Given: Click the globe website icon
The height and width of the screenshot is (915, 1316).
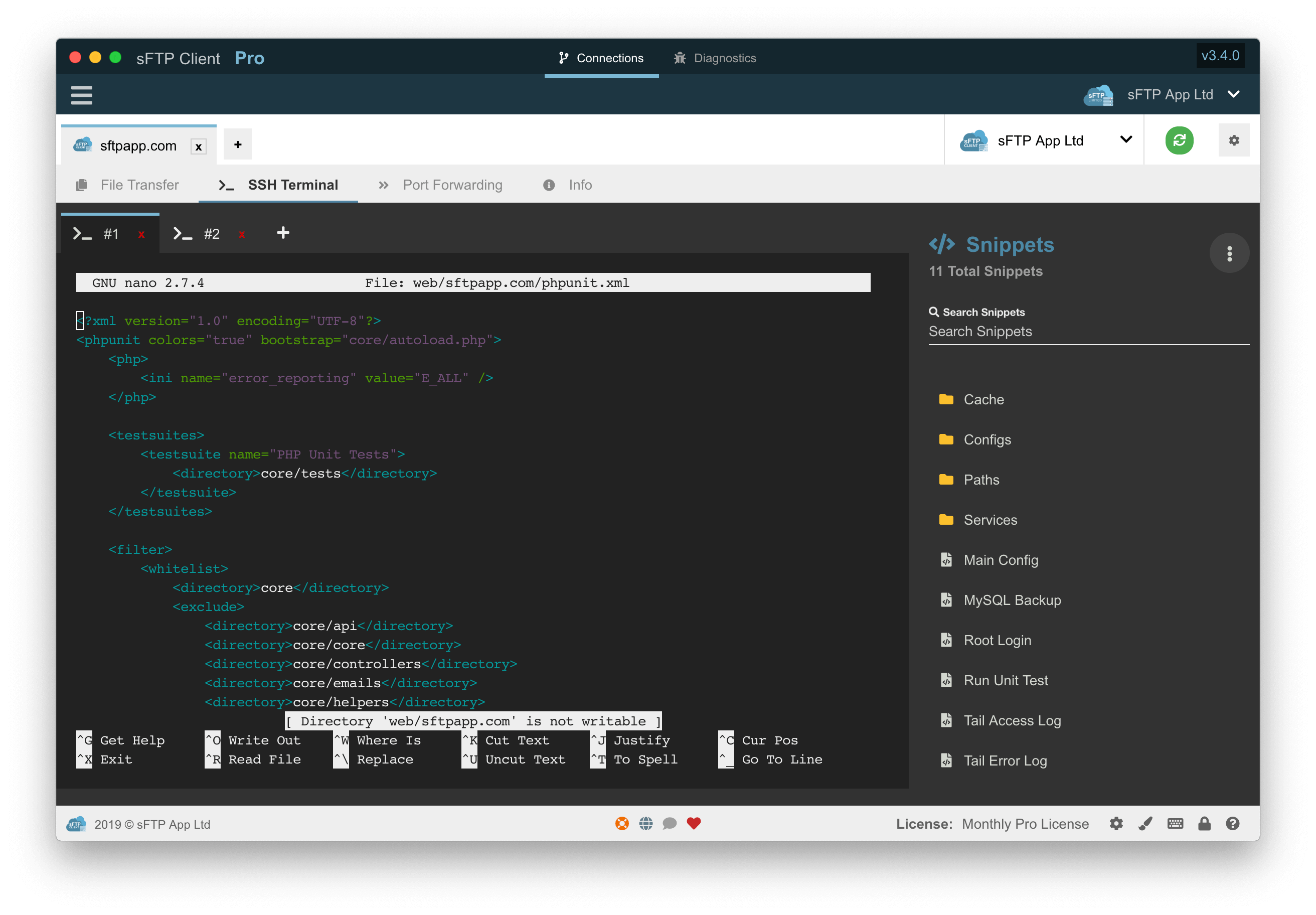Looking at the screenshot, I should pyautogui.click(x=645, y=823).
